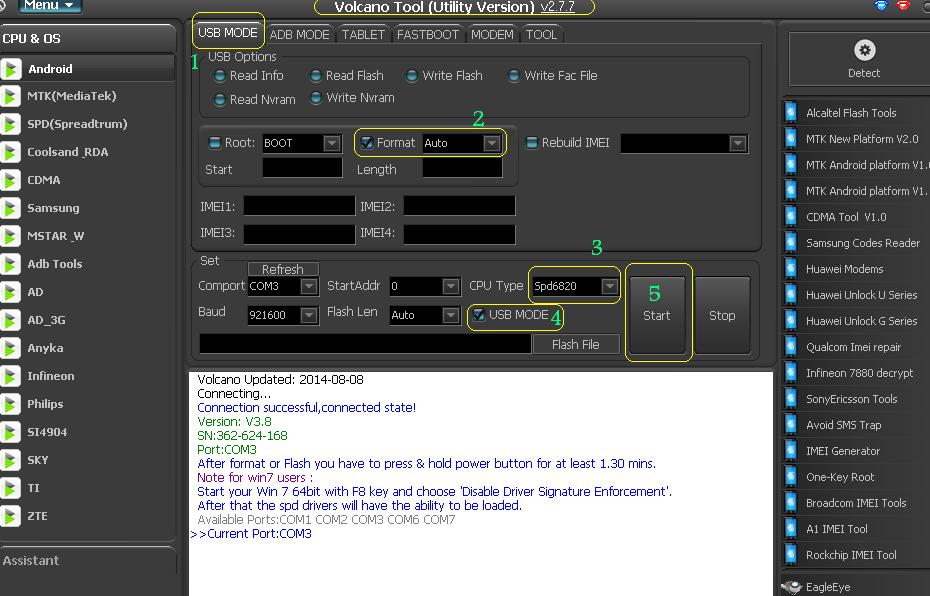
Task: Click the icon beside Alcaltel Flash Tools
Action: 791,113
